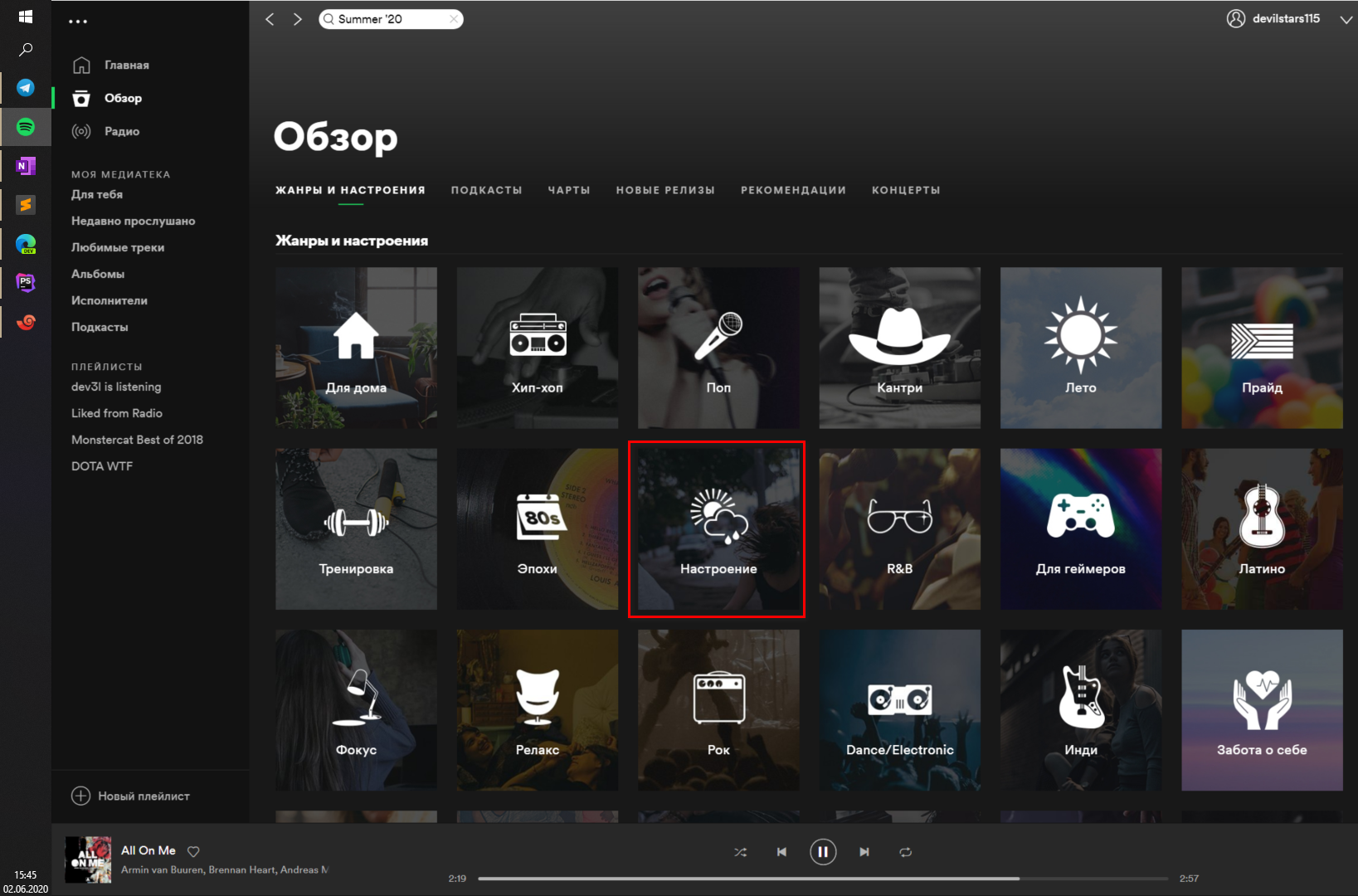Open Подкасты in the sidebar library
Screen dimensions: 1358x896
100,327
